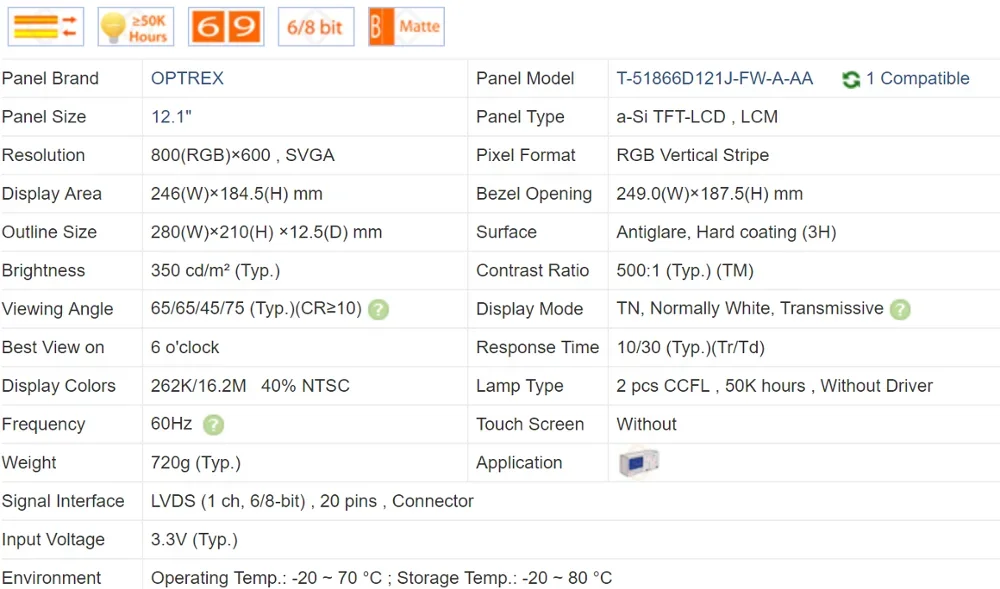
Task: Open the T-51866D121J-FW-A-AA model link
Action: 714,78
